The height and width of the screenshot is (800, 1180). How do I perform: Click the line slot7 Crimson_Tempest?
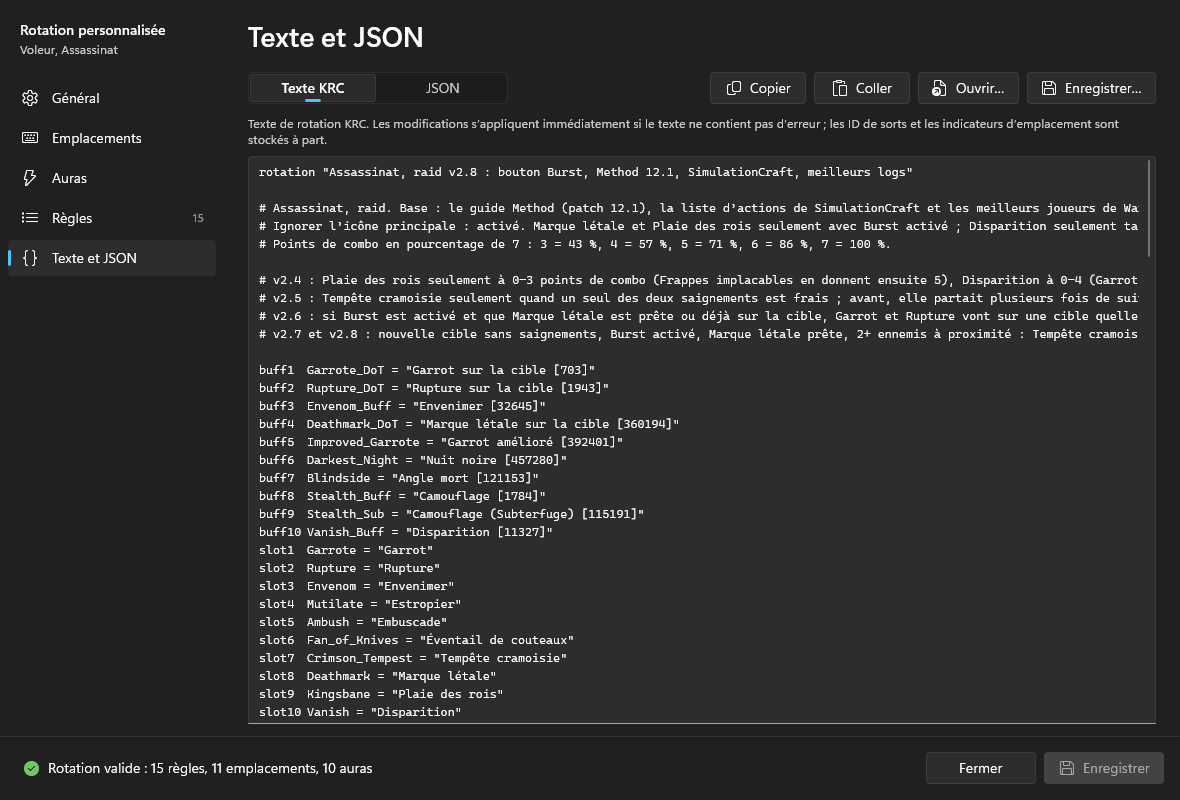pos(412,659)
